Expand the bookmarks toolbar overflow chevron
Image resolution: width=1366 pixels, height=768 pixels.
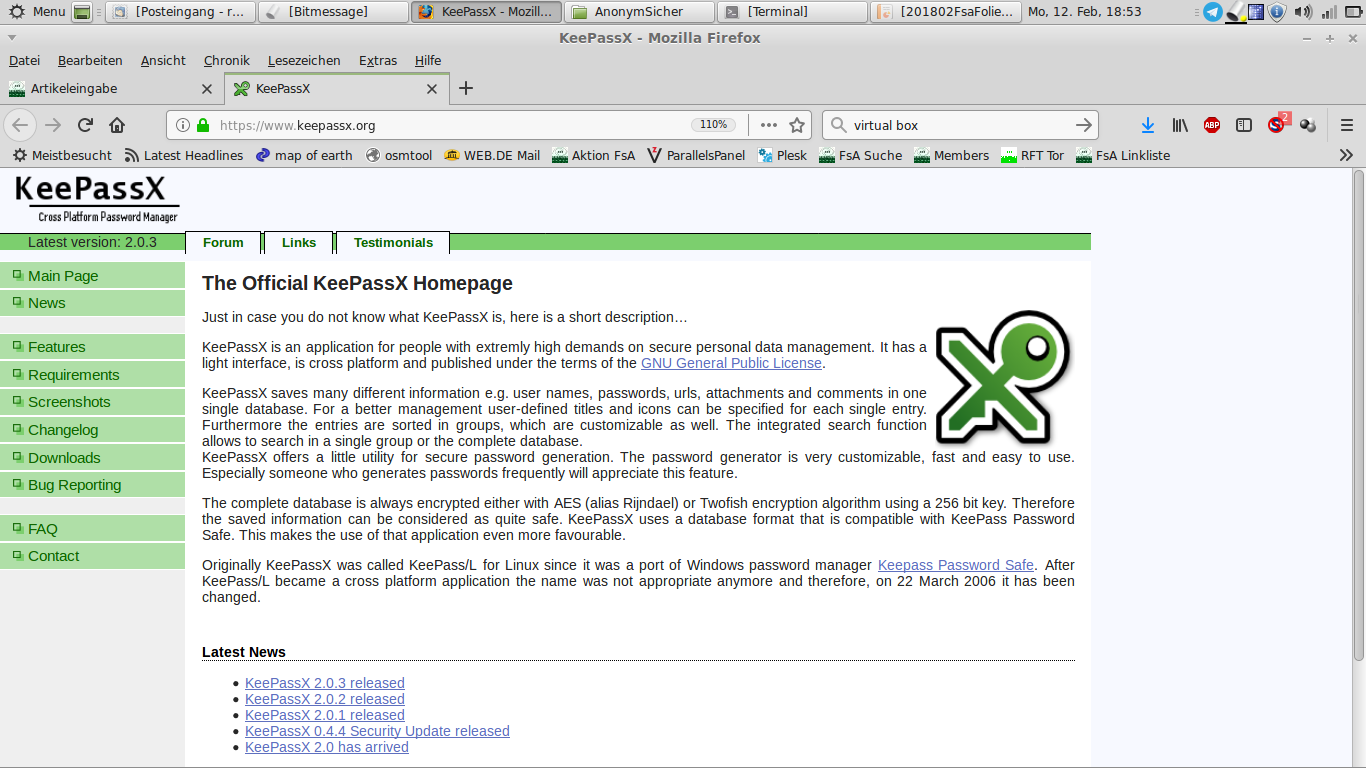[1346, 155]
